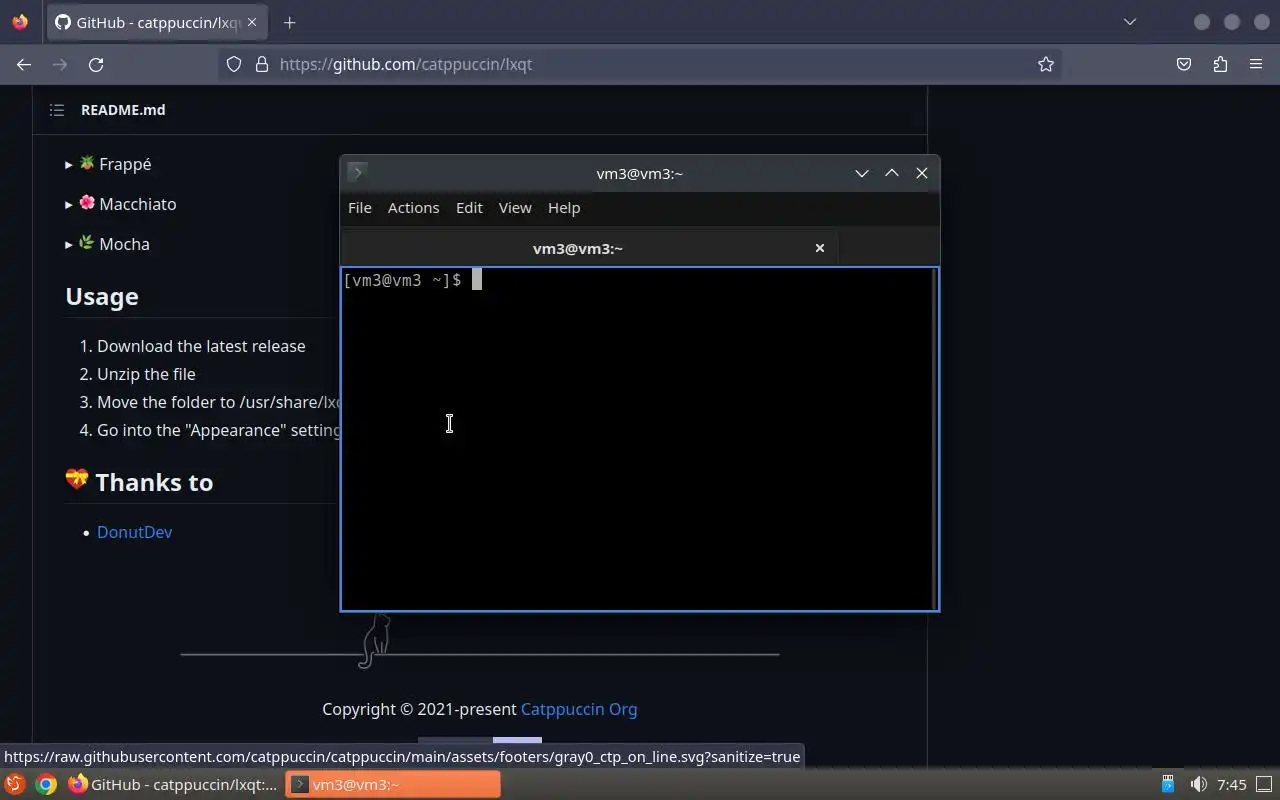Expand the Mocha section
This screenshot has width=1280, height=800.
click(107, 244)
